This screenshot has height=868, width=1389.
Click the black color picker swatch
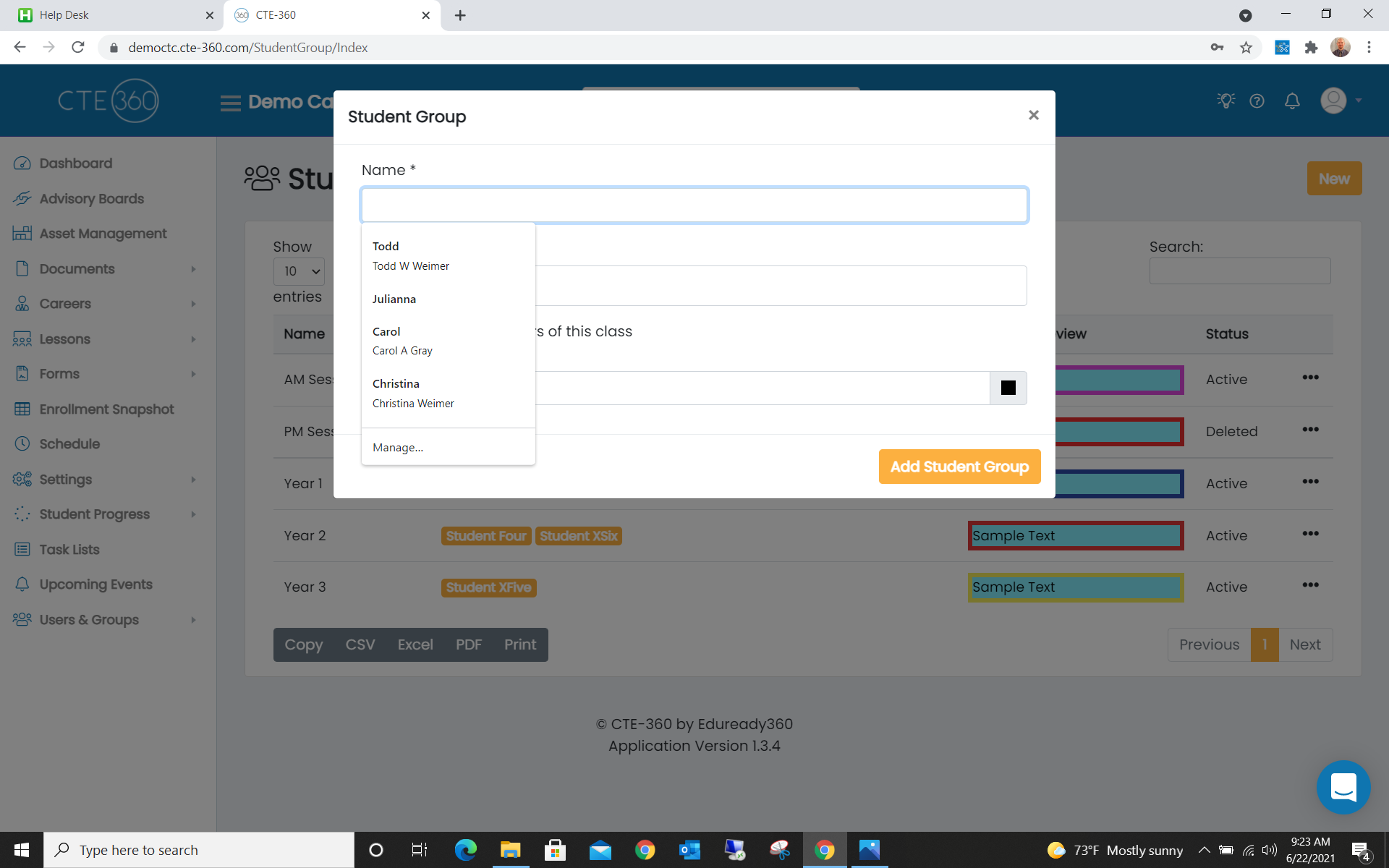[1008, 388]
